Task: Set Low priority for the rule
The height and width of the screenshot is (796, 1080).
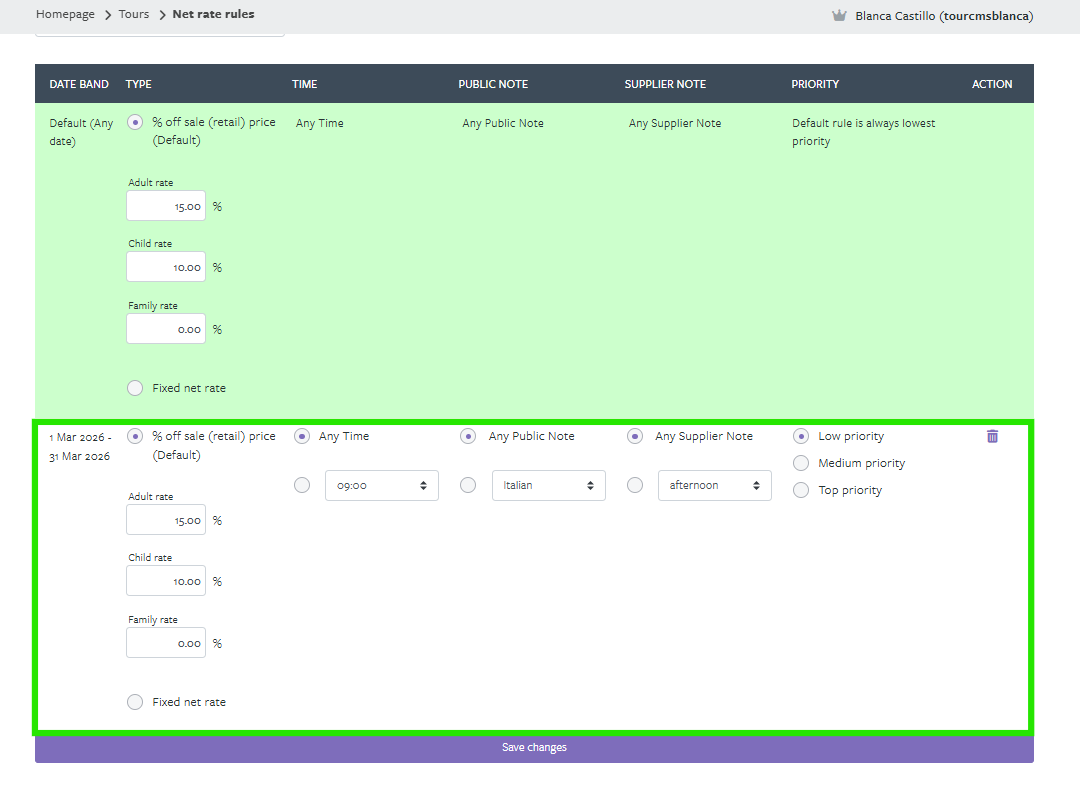Action: tap(801, 437)
